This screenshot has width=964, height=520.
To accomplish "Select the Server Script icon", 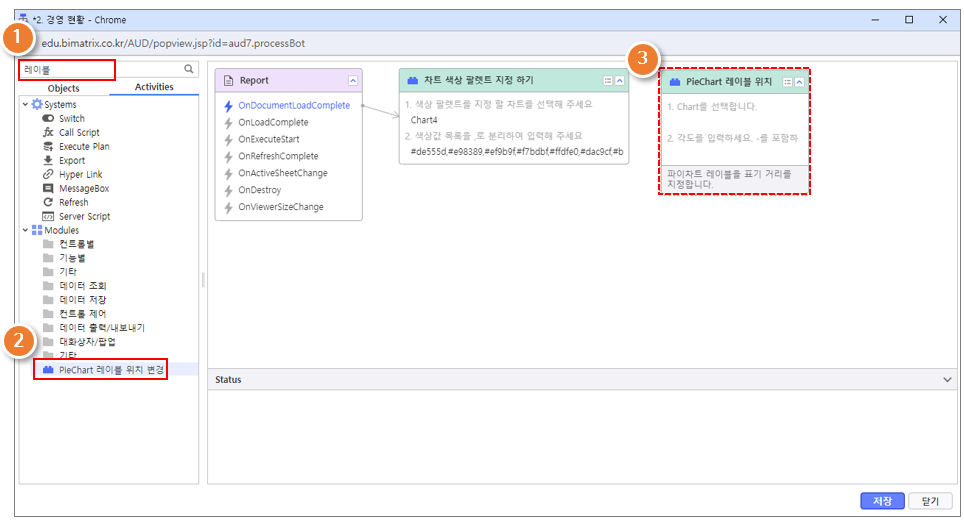I will pyautogui.click(x=48, y=216).
